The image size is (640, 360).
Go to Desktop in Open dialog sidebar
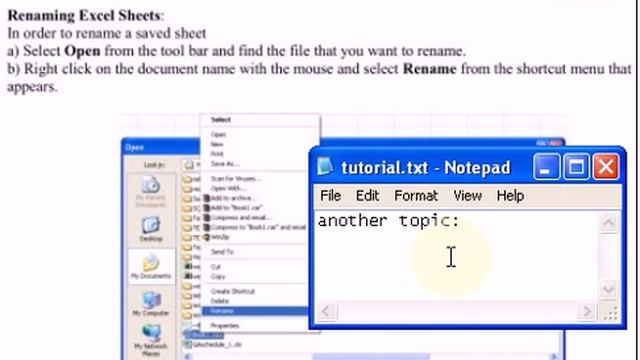click(151, 229)
